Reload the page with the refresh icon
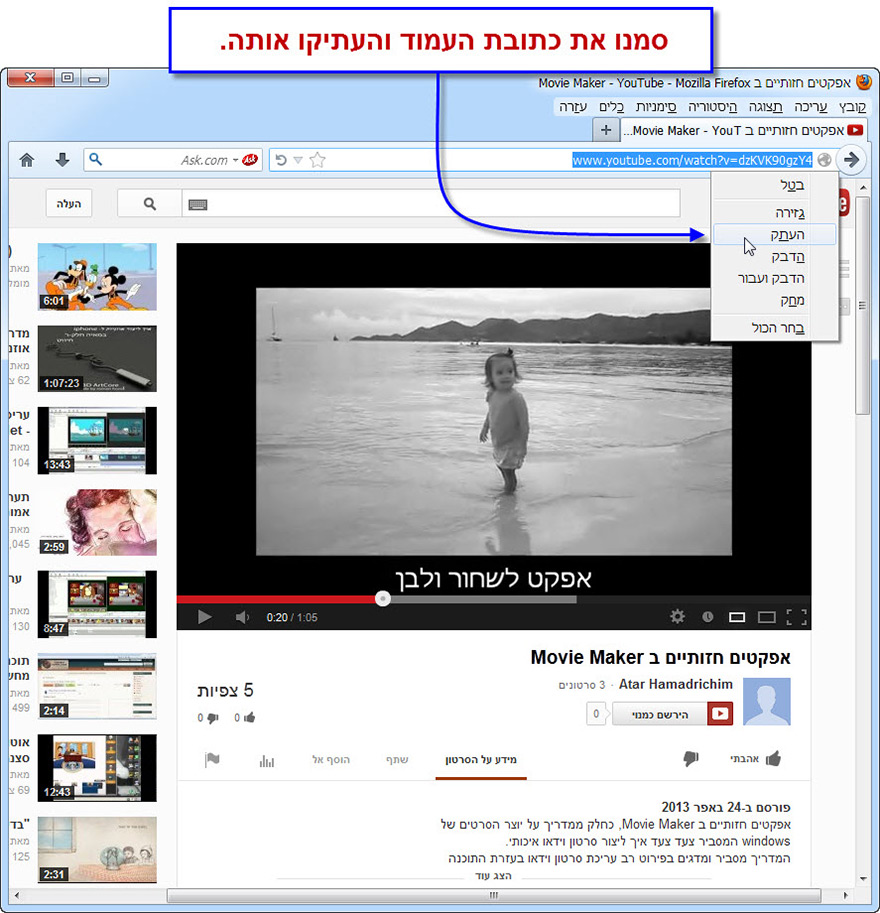The width and height of the screenshot is (880, 913). tap(281, 160)
